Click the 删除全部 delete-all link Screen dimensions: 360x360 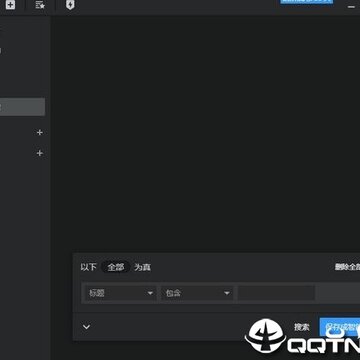point(347,267)
